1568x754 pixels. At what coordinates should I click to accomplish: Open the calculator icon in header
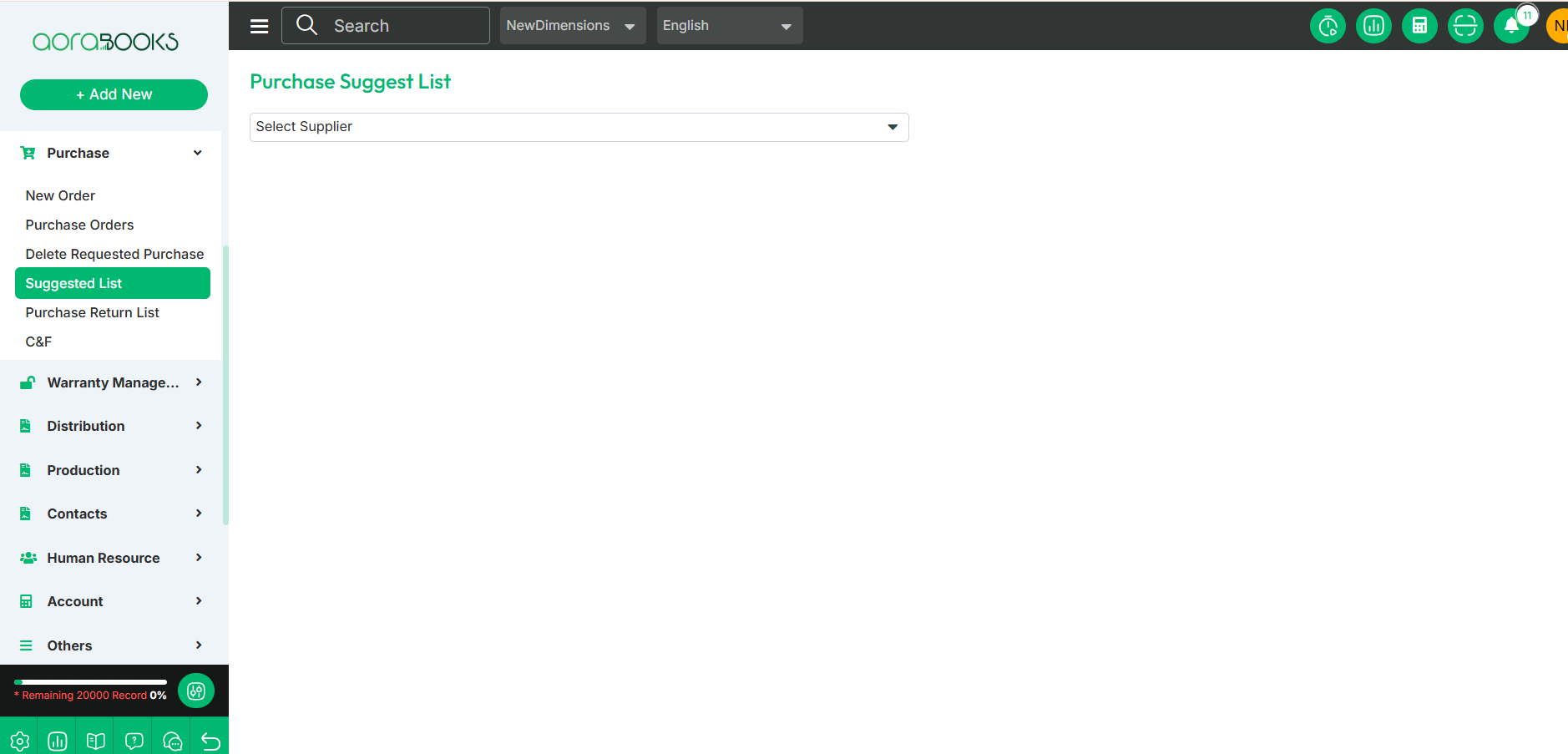[x=1419, y=26]
